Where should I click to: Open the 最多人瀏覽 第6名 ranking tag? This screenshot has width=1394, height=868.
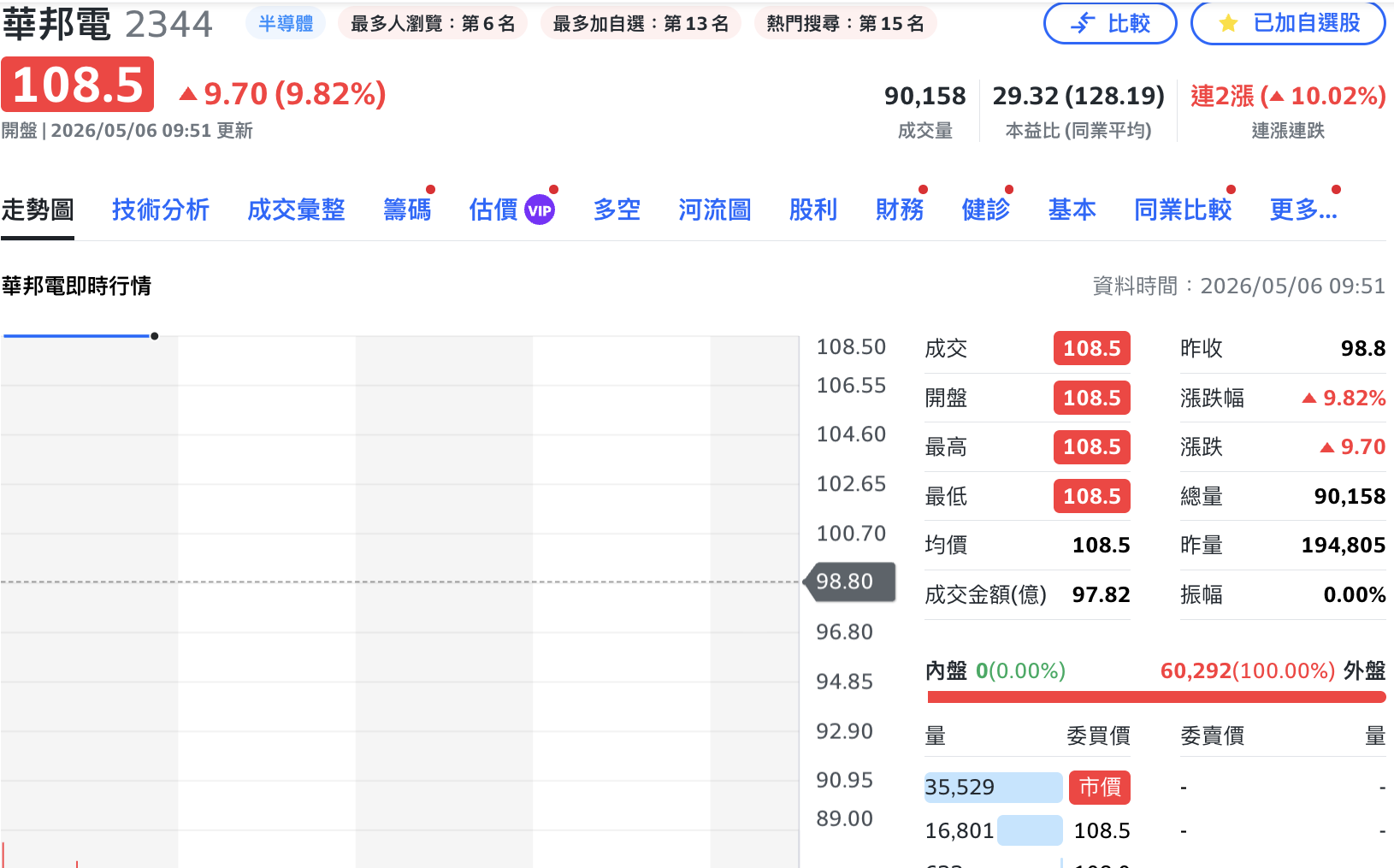pyautogui.click(x=433, y=23)
